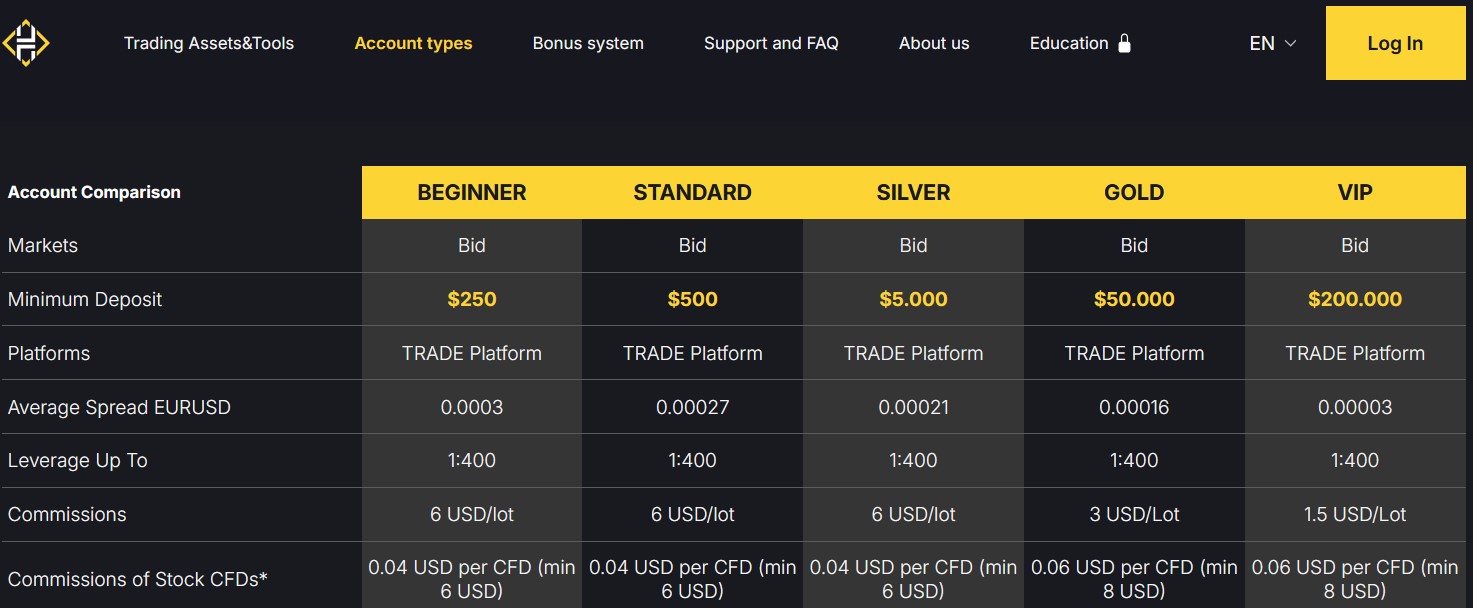
Task: Open the EN language selector
Action: 1272,43
